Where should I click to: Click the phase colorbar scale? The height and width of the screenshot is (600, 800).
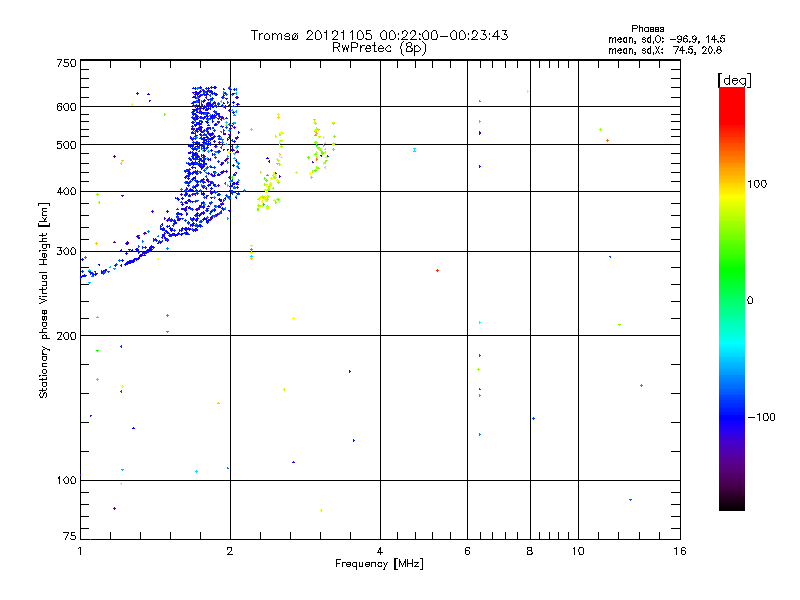[x=732, y=299]
